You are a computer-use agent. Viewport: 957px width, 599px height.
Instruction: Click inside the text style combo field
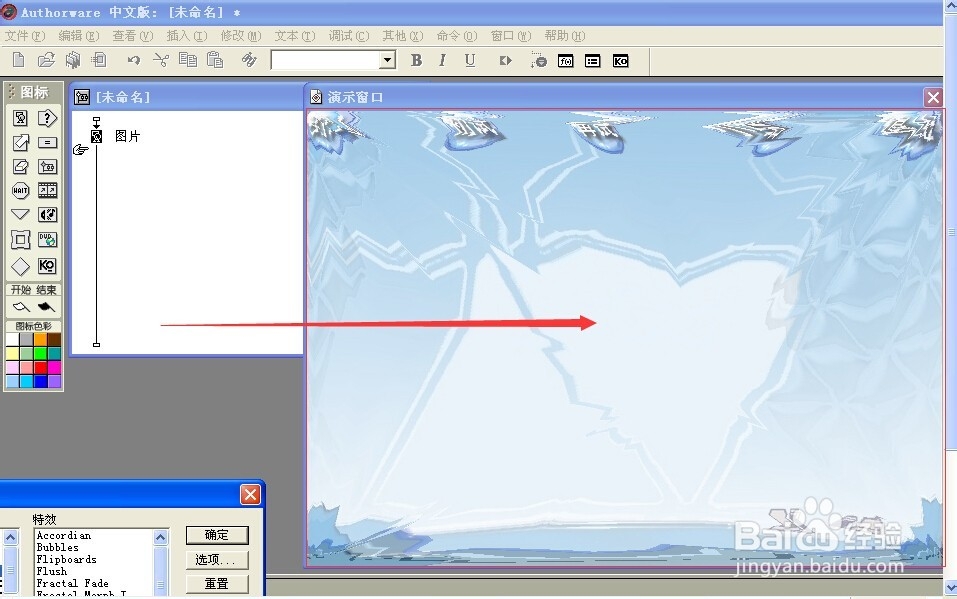tap(326, 60)
